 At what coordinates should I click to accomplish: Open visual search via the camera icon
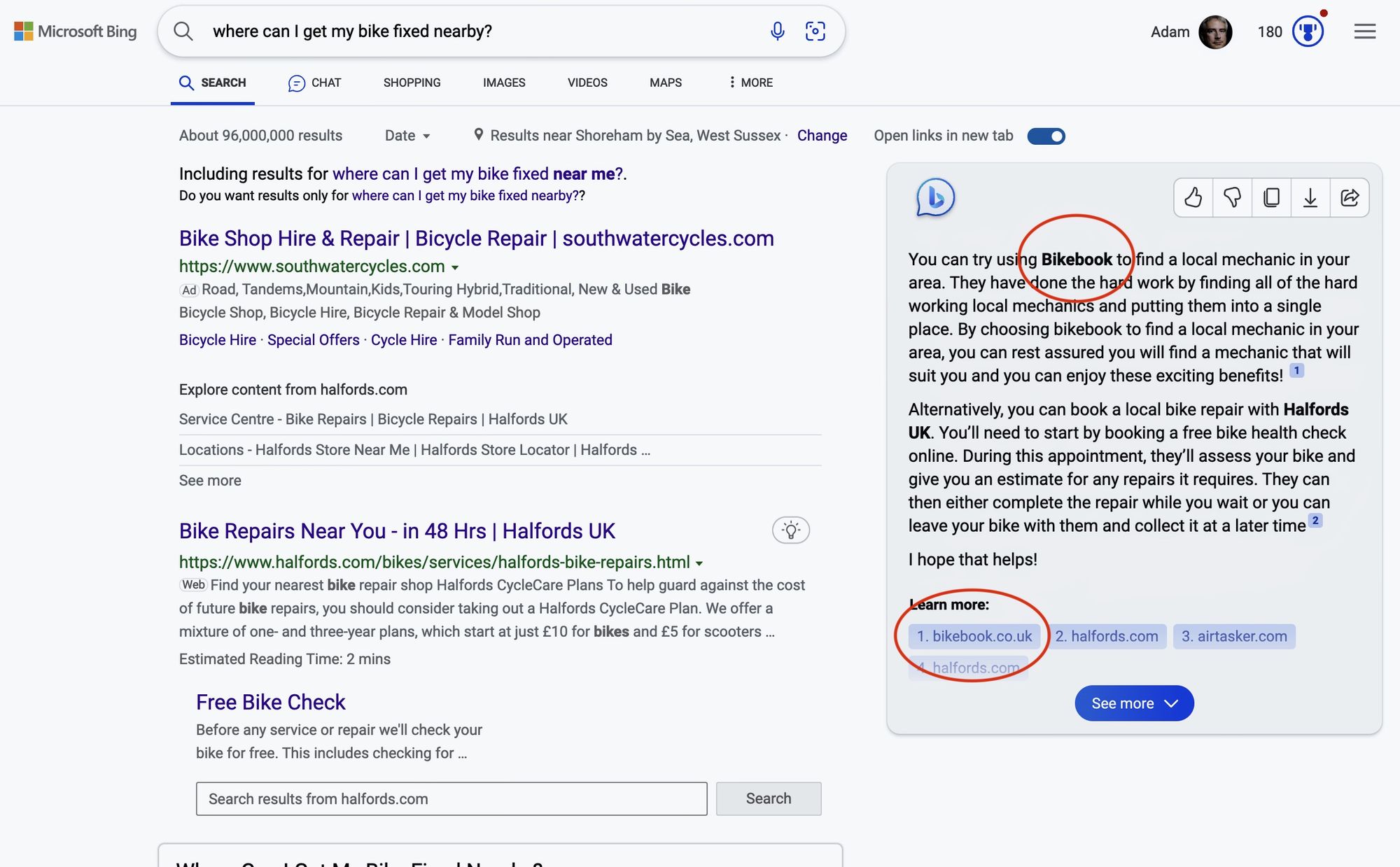(x=815, y=31)
